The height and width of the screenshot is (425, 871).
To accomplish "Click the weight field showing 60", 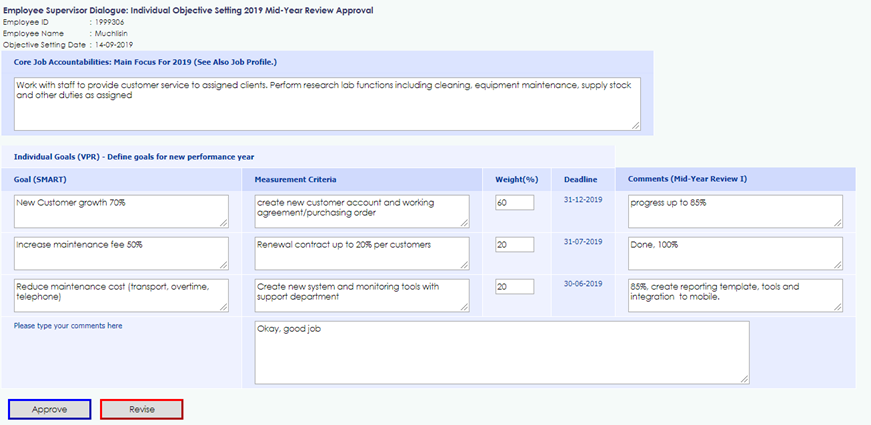I will tap(515, 203).
